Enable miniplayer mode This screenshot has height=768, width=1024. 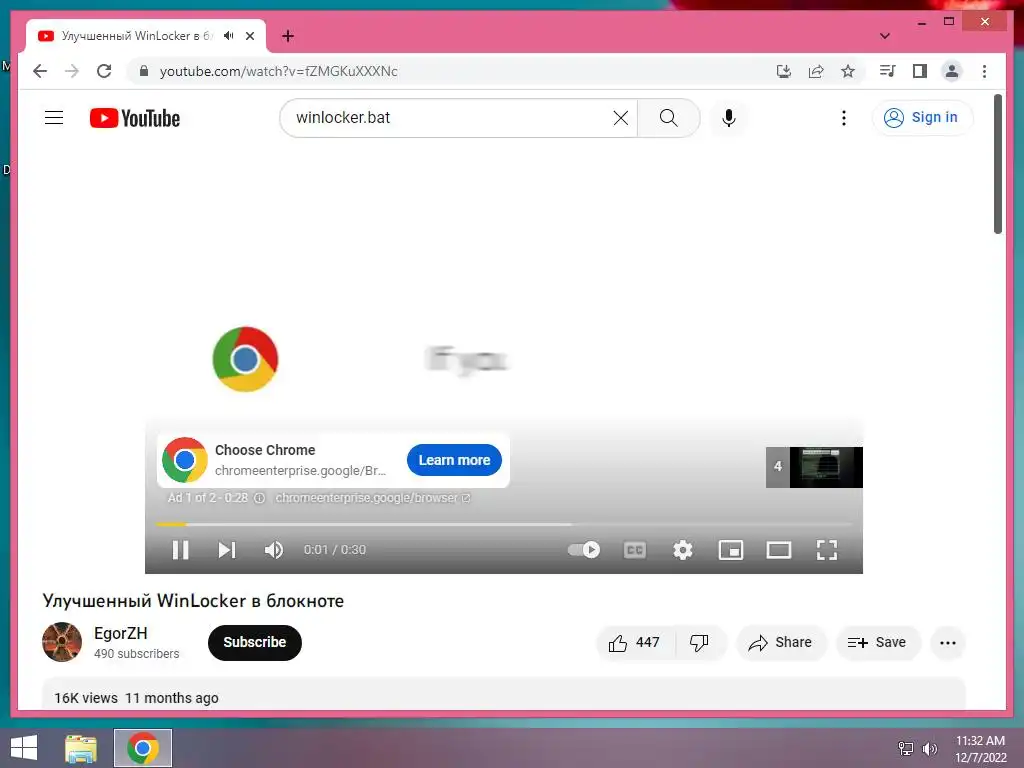click(x=731, y=550)
